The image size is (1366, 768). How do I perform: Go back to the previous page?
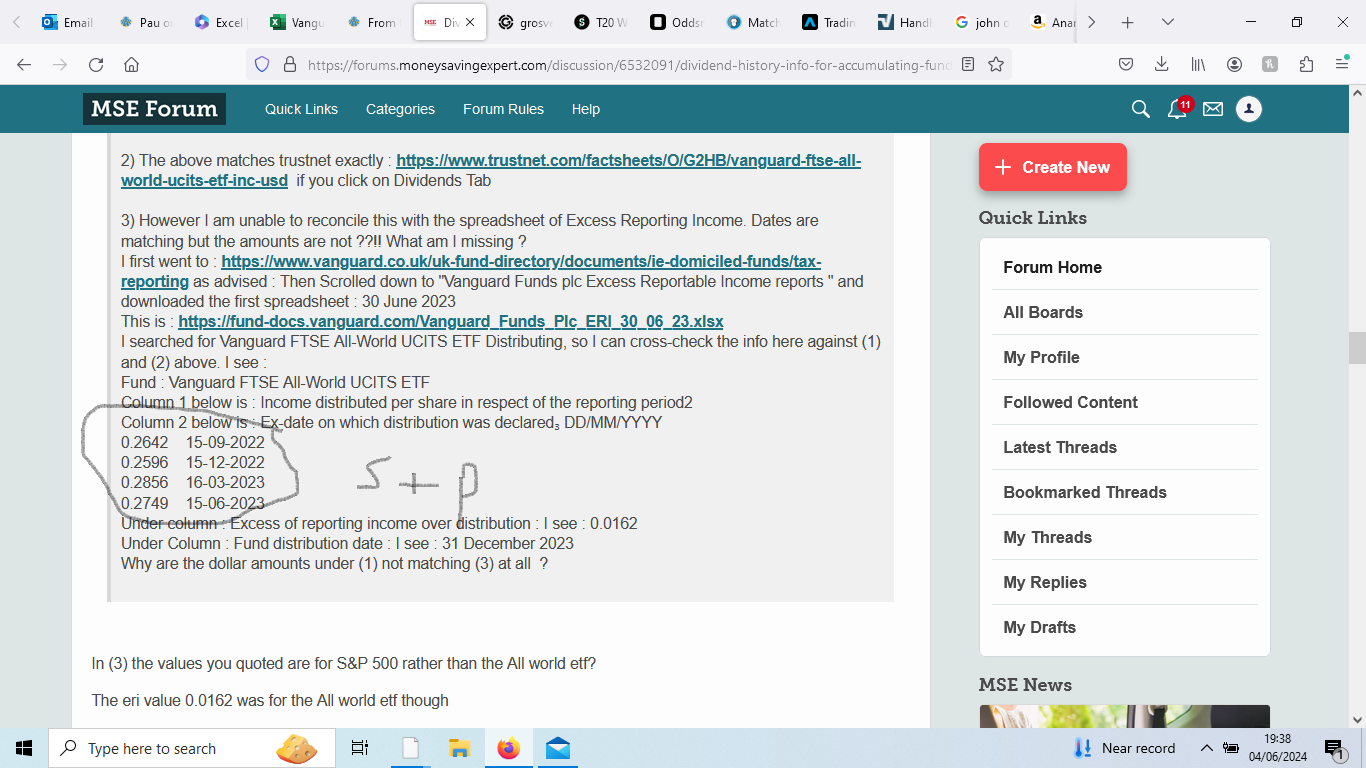(24, 65)
